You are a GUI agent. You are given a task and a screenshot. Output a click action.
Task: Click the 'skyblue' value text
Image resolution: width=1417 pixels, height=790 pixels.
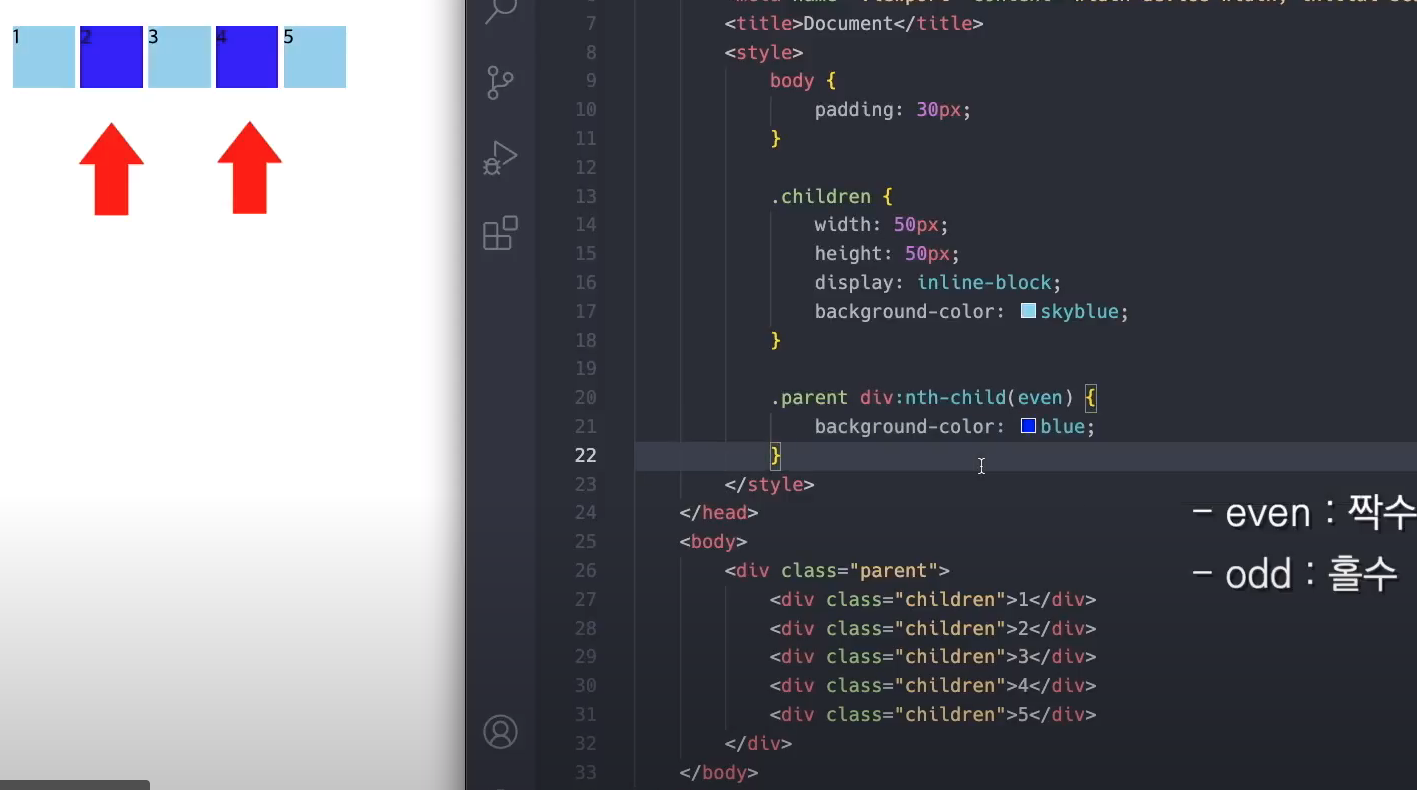[x=1079, y=312]
